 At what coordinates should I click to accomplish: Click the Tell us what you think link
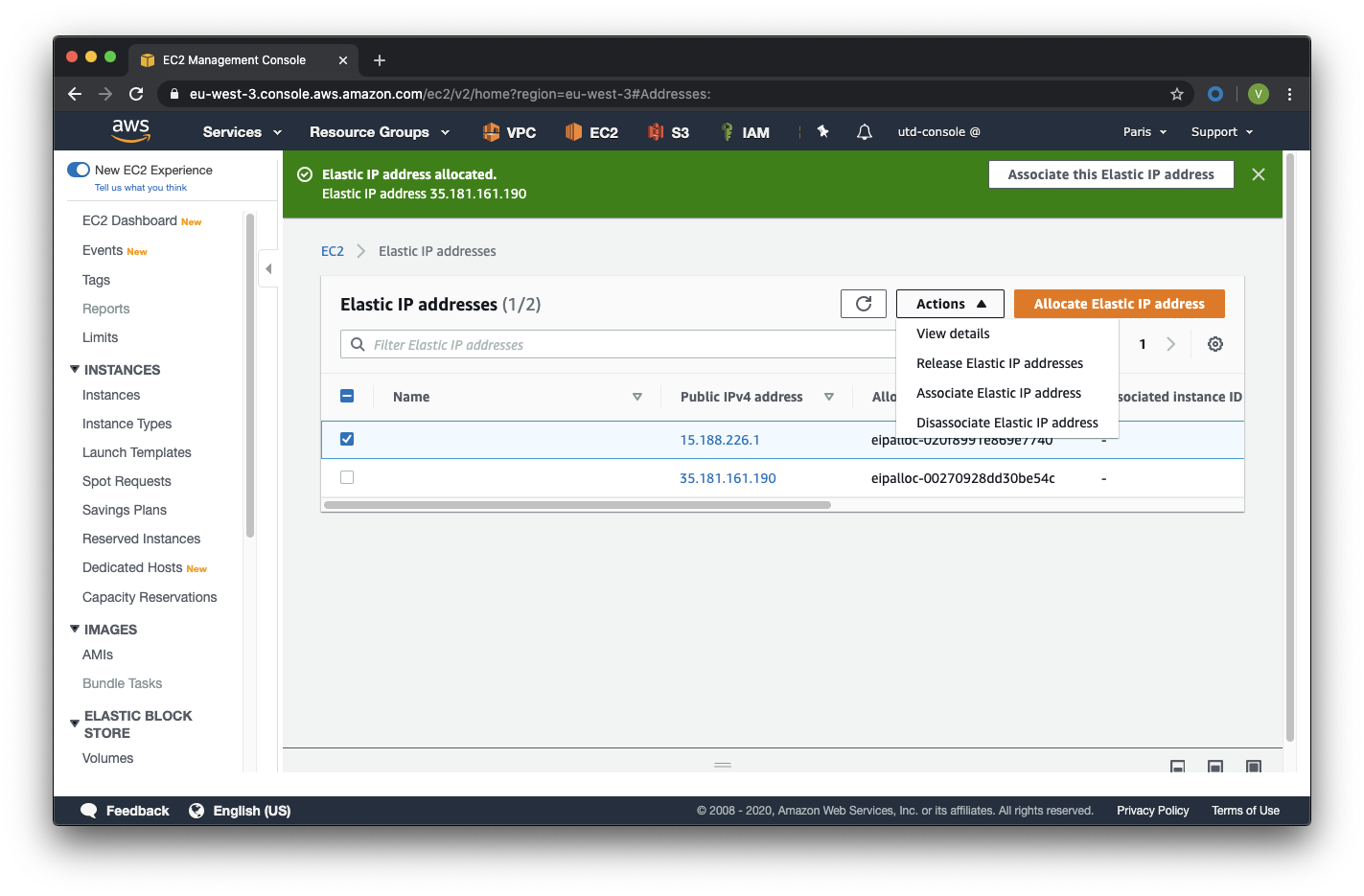(141, 188)
